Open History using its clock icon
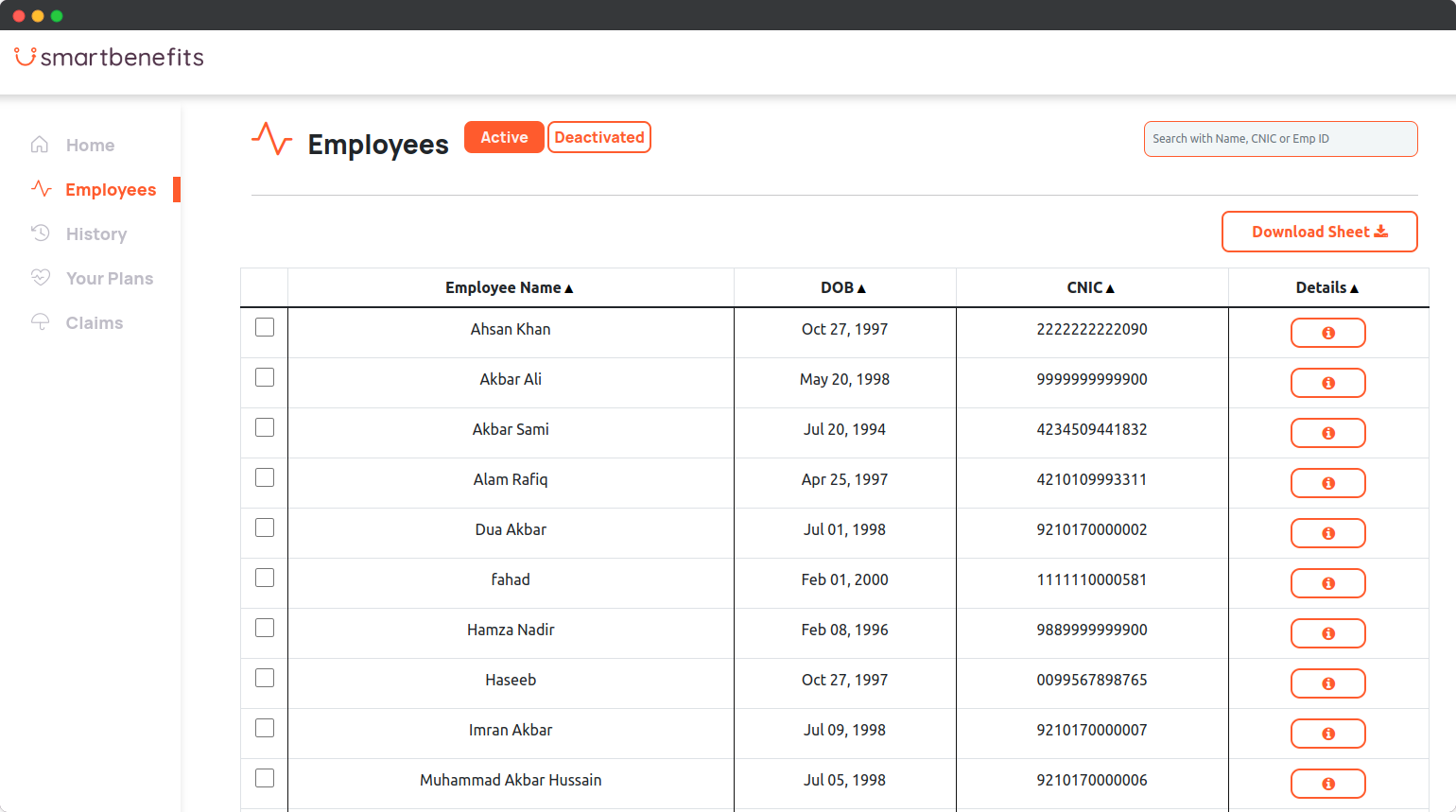 tap(41, 233)
